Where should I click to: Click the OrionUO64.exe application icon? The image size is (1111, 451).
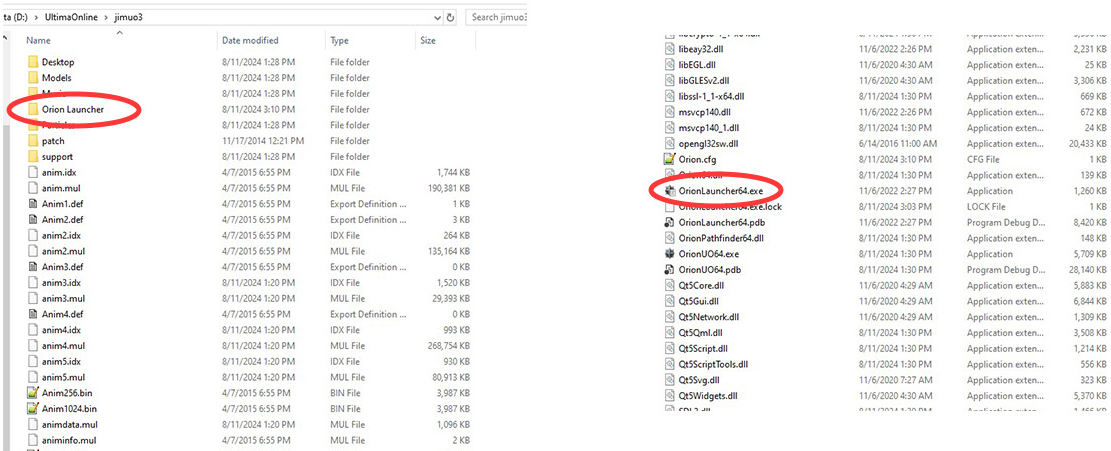[x=671, y=254]
